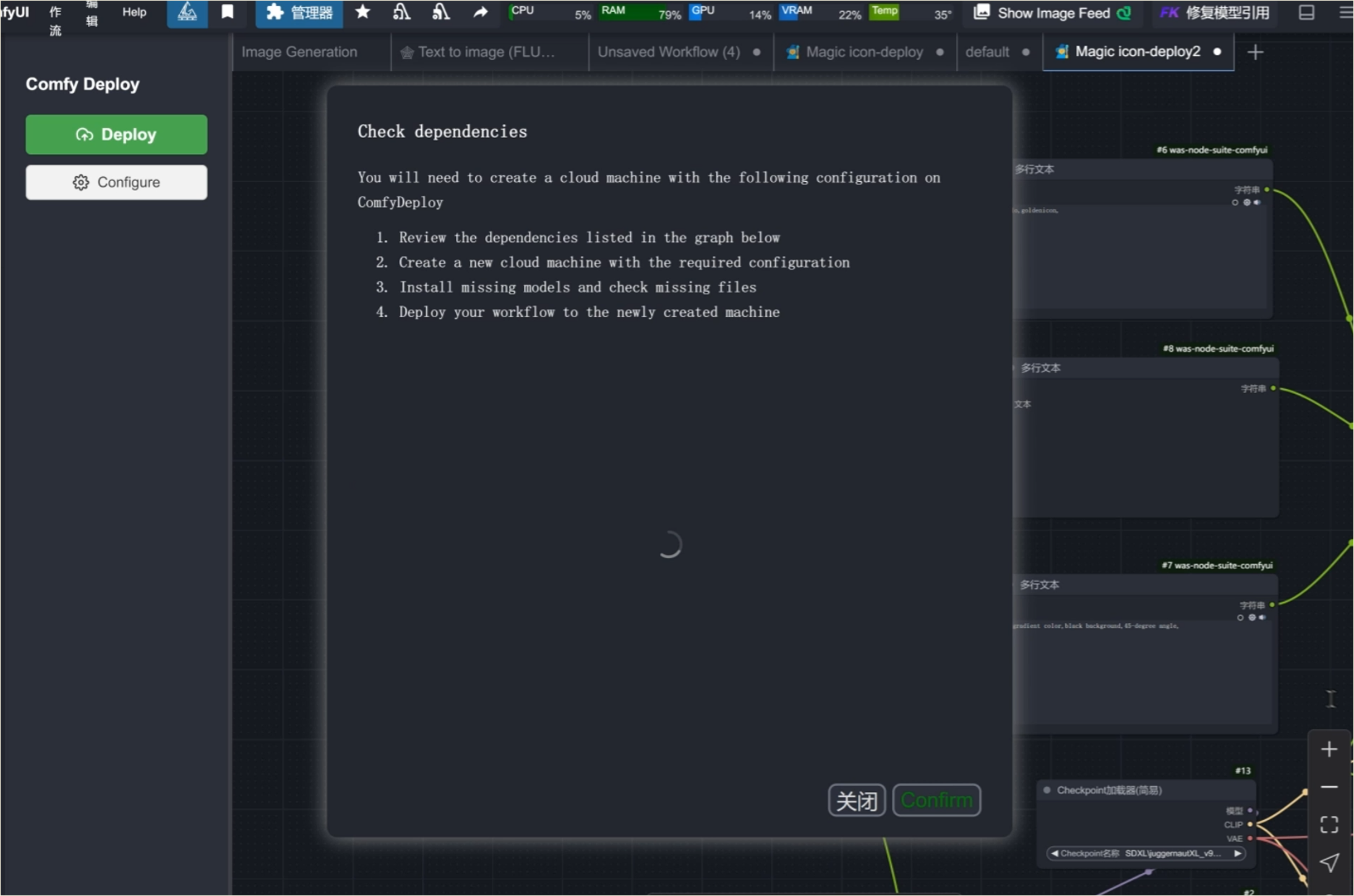1354x896 pixels.
Task: Click the CLIP output port
Action: [1250, 824]
